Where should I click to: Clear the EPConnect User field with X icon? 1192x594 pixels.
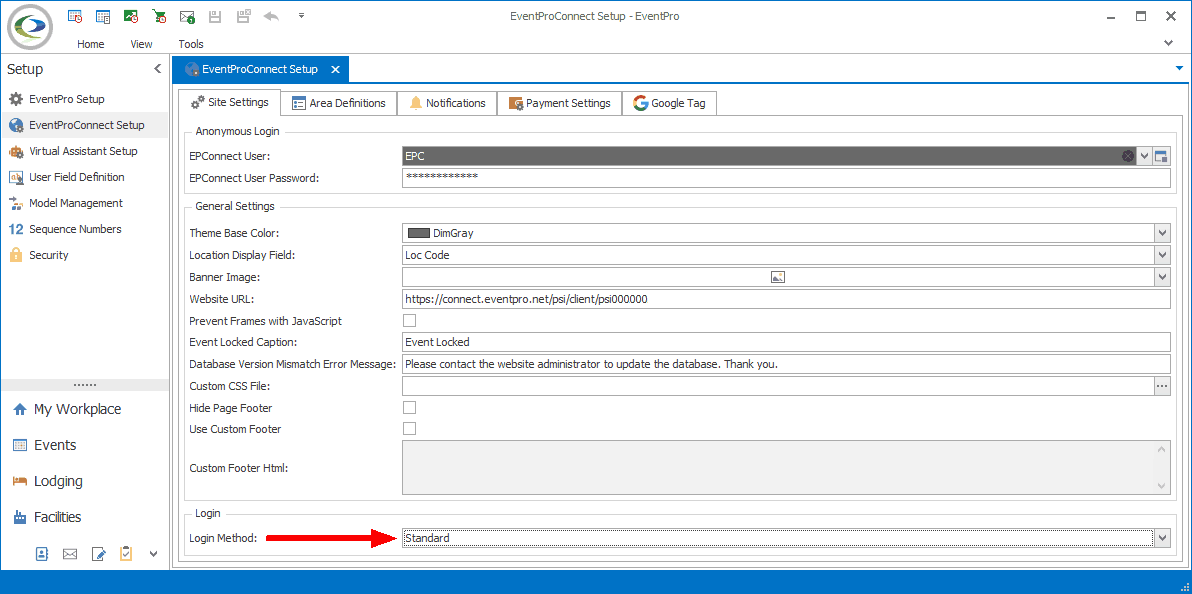[x=1128, y=156]
